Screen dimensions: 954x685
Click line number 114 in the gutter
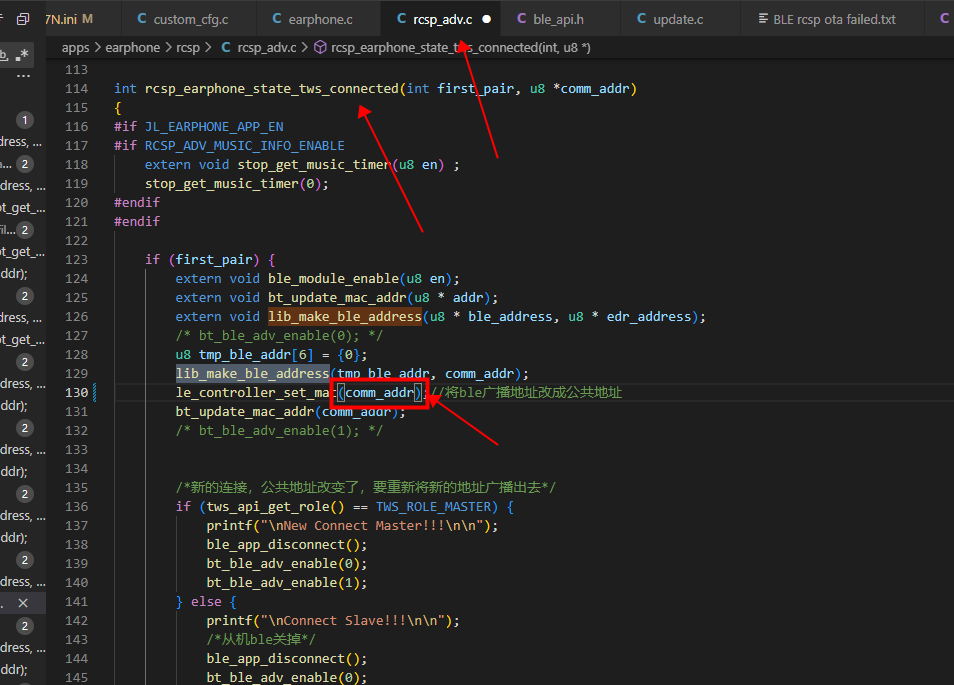[77, 89]
